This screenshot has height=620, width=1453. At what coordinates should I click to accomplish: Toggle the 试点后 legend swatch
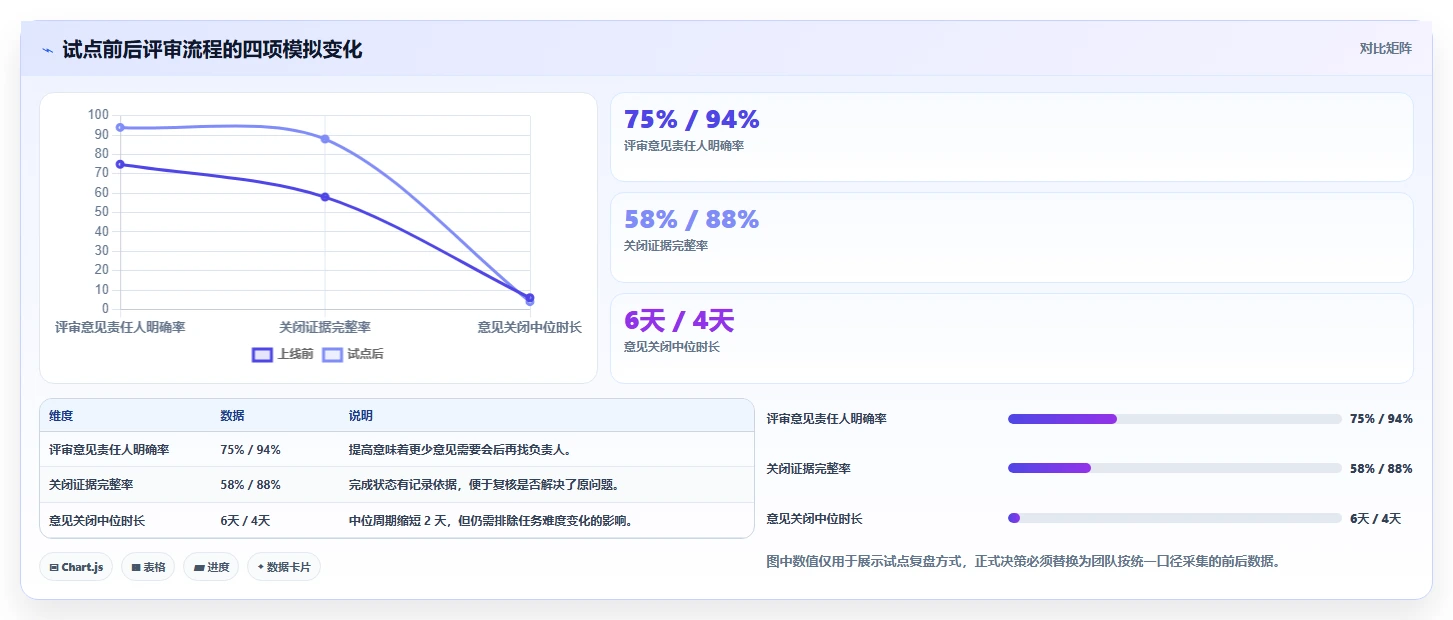[x=332, y=354]
